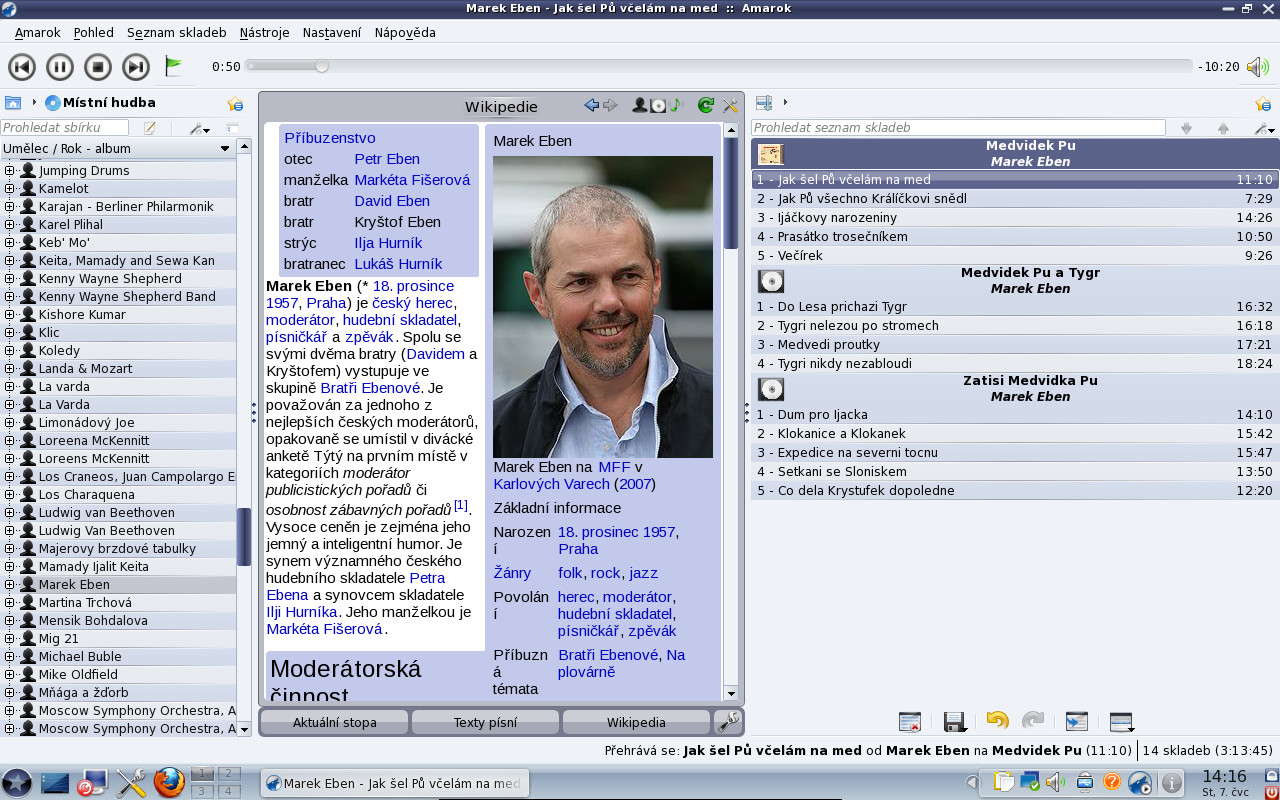The width and height of the screenshot is (1280, 800).
Task: Click the help question mark tray icon
Action: point(1111,782)
